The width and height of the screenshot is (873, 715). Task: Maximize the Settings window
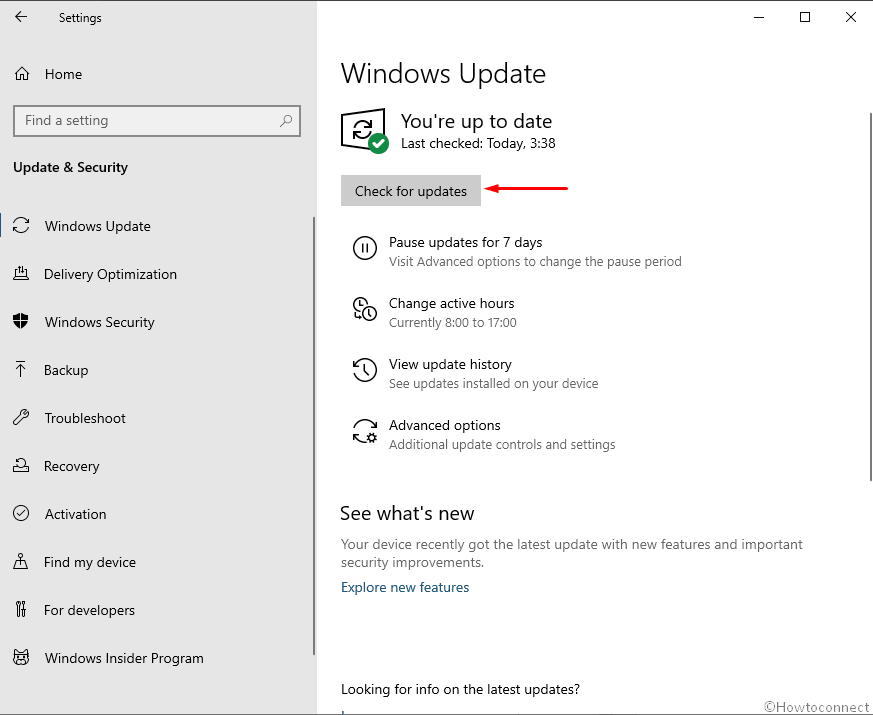[805, 17]
